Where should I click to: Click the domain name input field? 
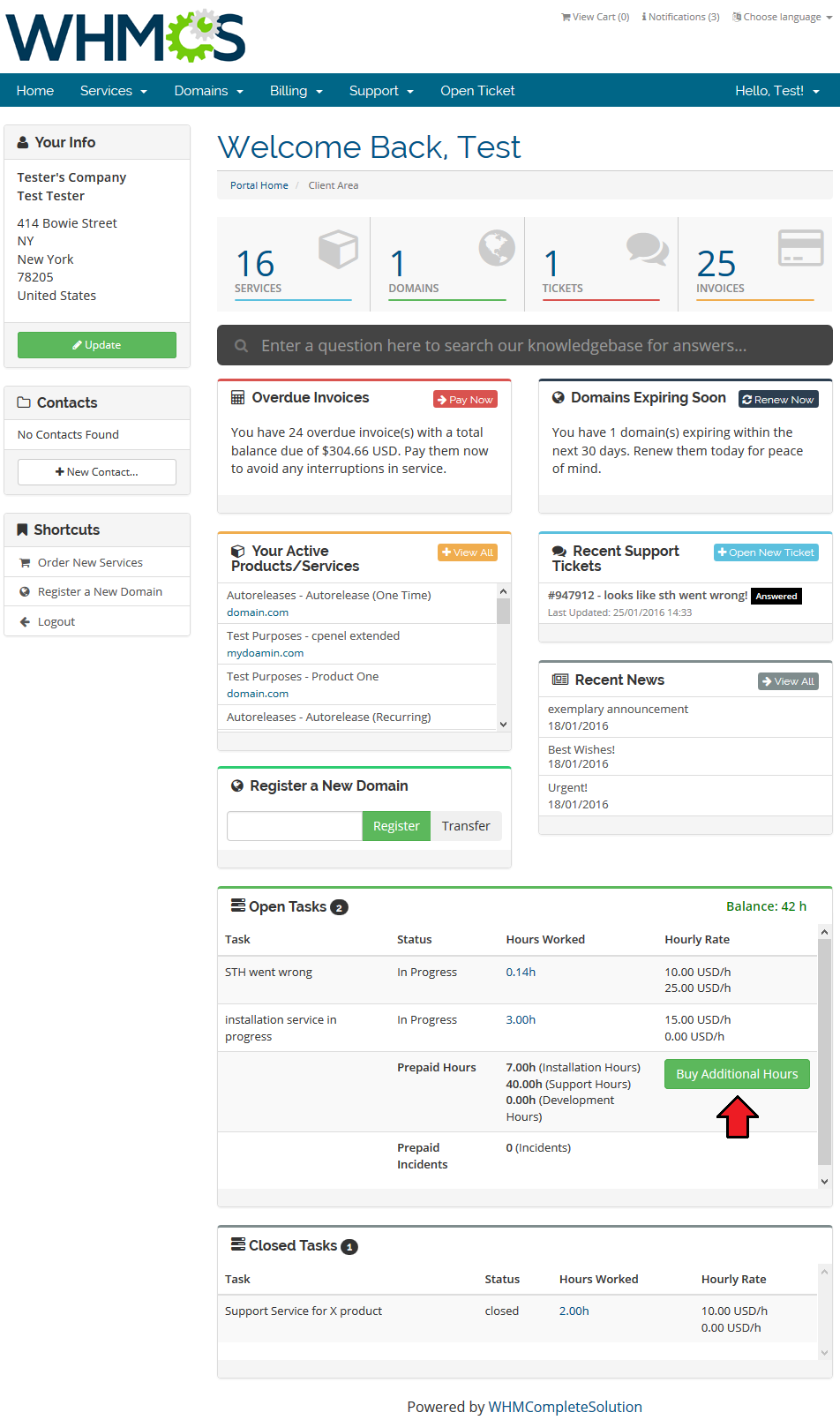coord(295,826)
